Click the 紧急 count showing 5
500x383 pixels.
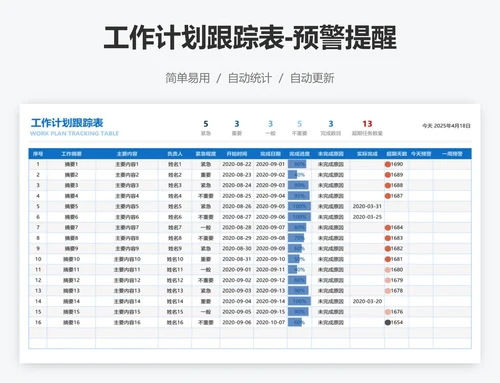tap(206, 124)
